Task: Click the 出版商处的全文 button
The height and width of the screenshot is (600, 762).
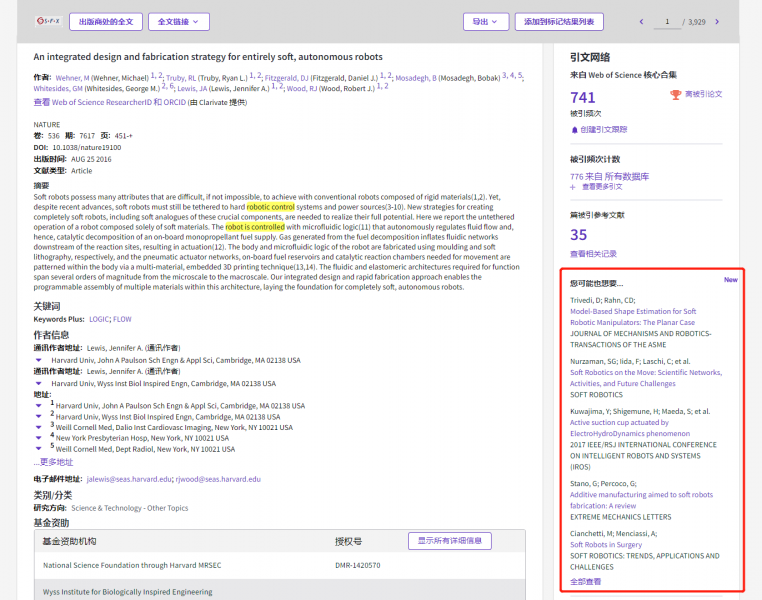Action: [105, 21]
